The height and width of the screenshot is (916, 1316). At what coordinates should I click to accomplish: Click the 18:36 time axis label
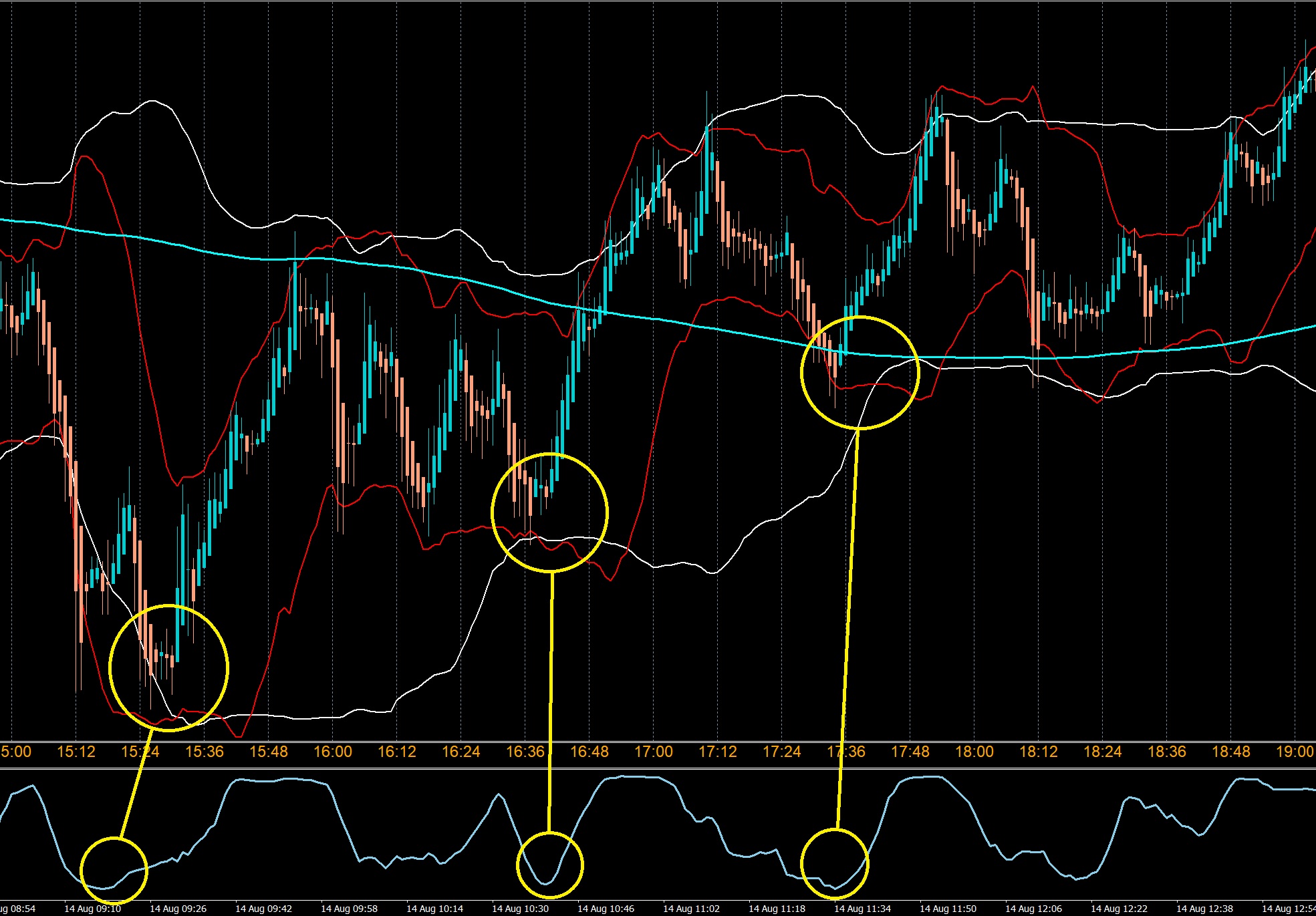pyautogui.click(x=1167, y=752)
